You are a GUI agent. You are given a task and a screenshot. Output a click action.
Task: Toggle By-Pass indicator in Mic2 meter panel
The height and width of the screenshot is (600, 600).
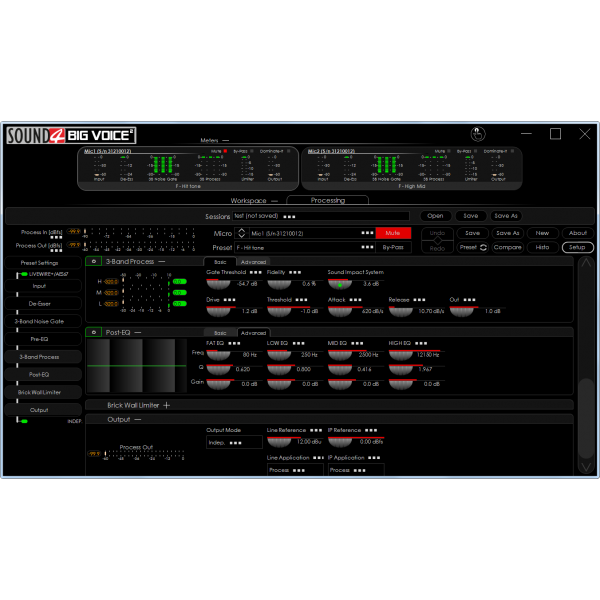click(x=475, y=151)
